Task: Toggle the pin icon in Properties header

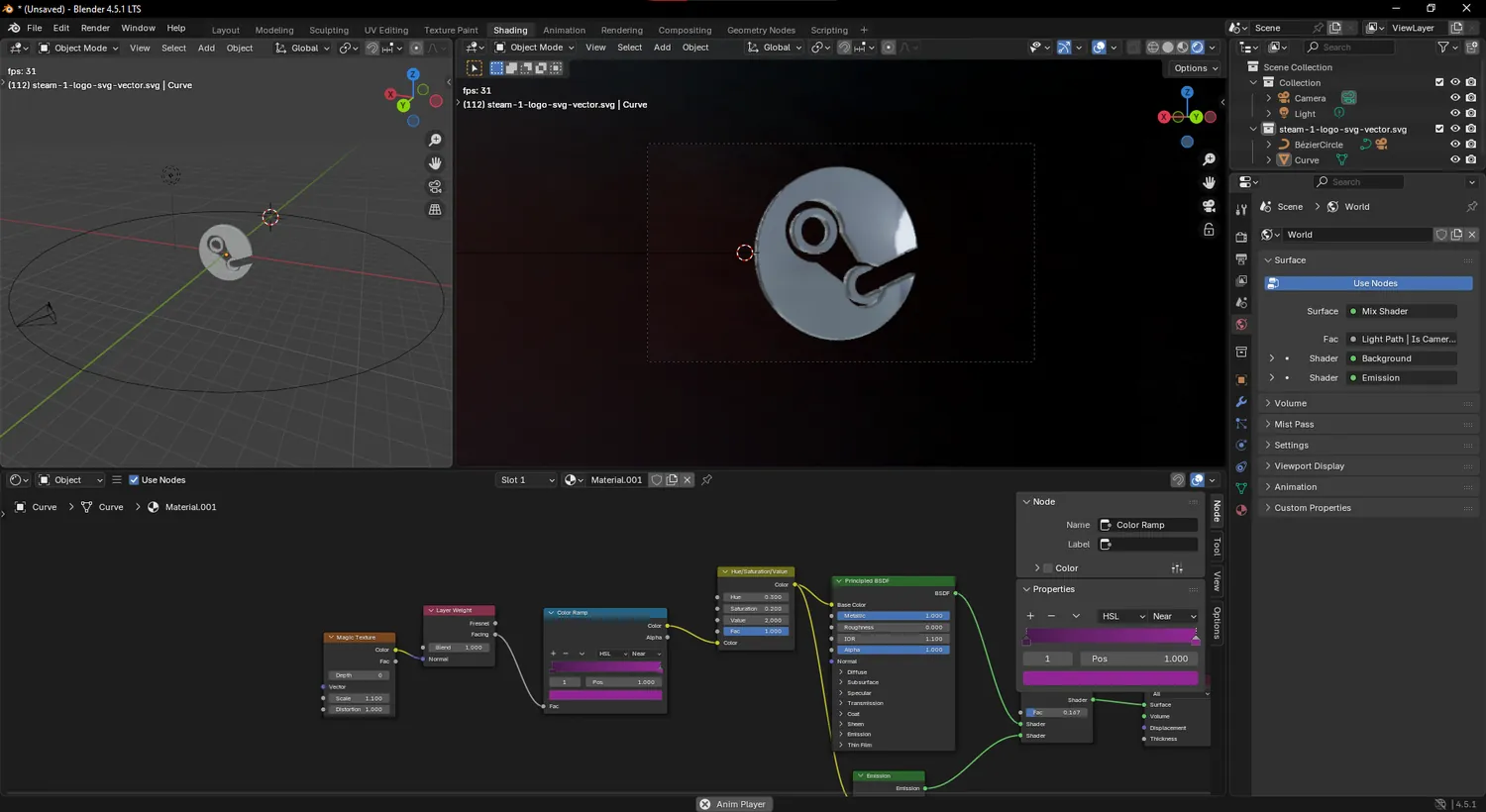Action: point(1471,207)
